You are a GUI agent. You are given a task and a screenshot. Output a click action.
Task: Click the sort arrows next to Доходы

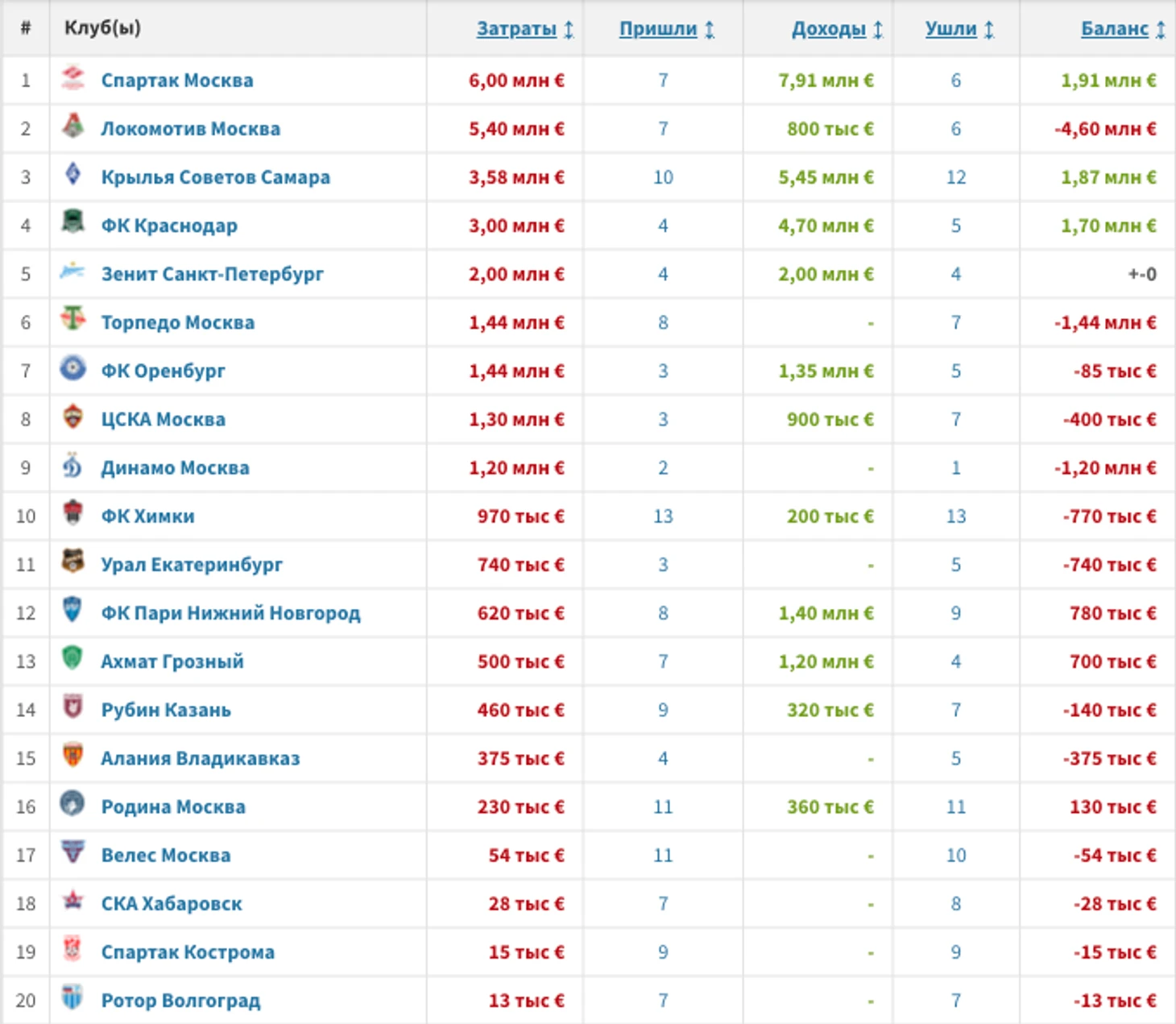click(878, 30)
